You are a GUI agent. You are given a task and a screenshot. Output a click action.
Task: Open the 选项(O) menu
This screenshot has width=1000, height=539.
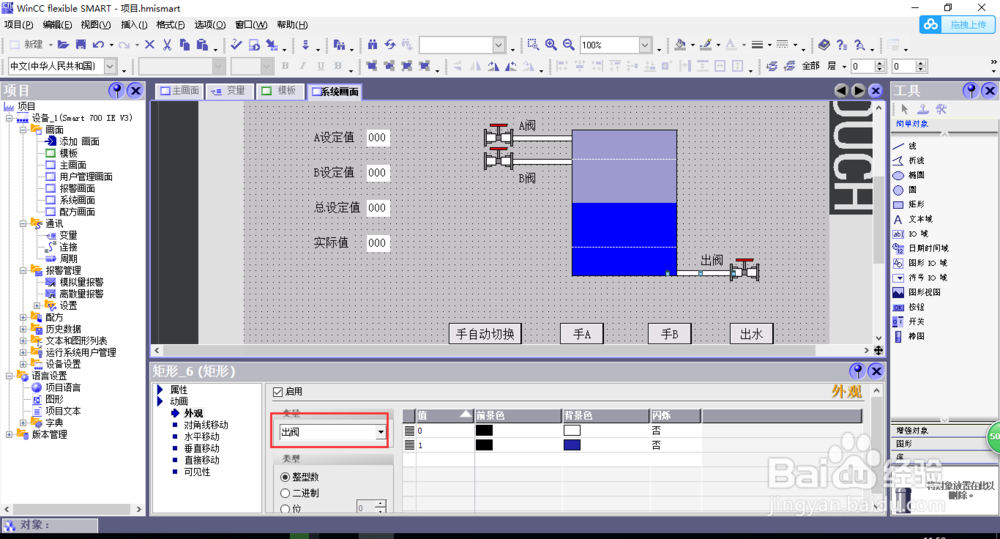coord(210,25)
